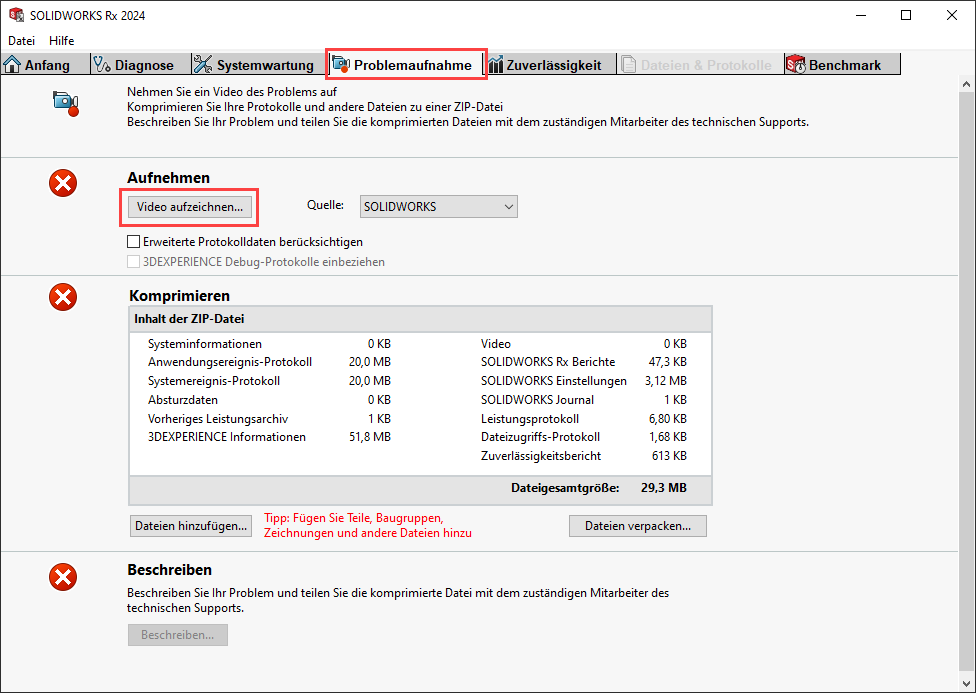The width and height of the screenshot is (976, 693).
Task: Open the Systemwartung tab
Action: click(x=254, y=65)
